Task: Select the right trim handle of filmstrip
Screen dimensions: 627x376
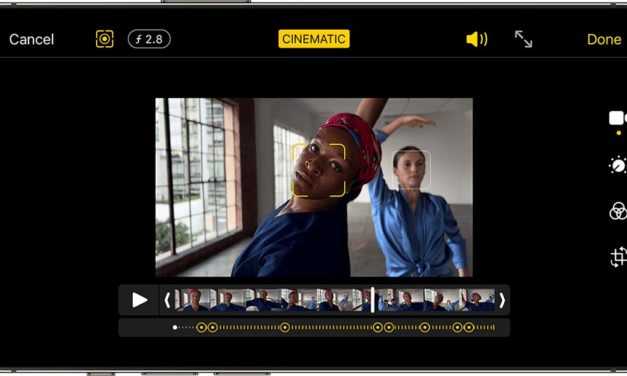Action: point(502,300)
